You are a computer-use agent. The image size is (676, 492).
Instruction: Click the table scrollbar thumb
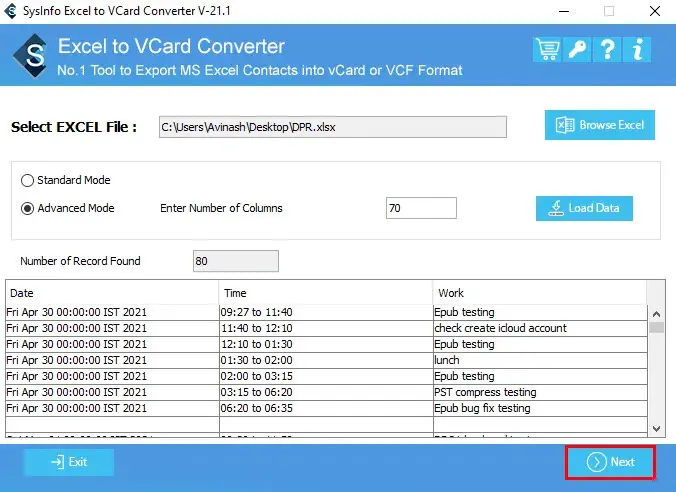click(656, 327)
